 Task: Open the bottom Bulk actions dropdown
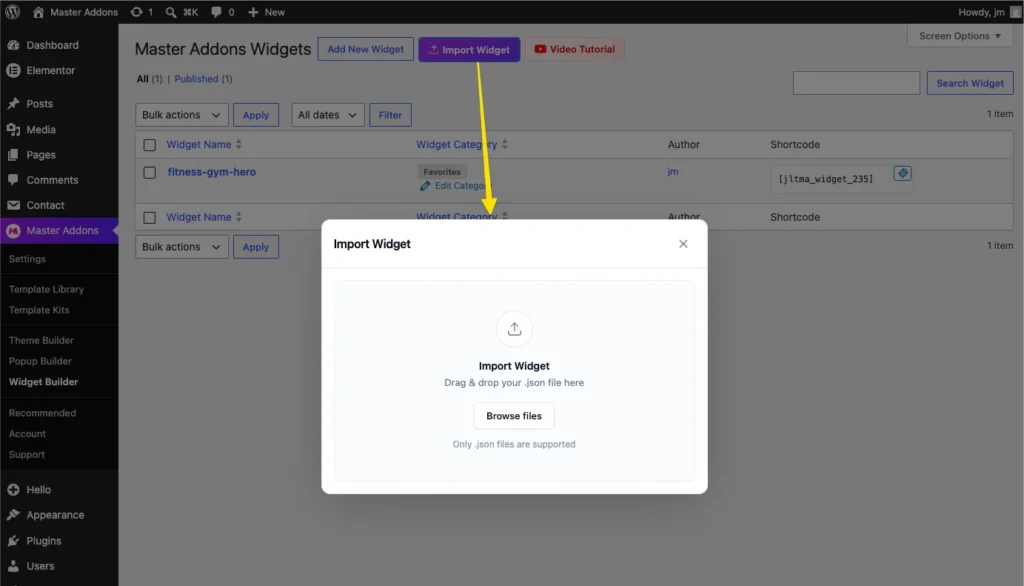(182, 247)
